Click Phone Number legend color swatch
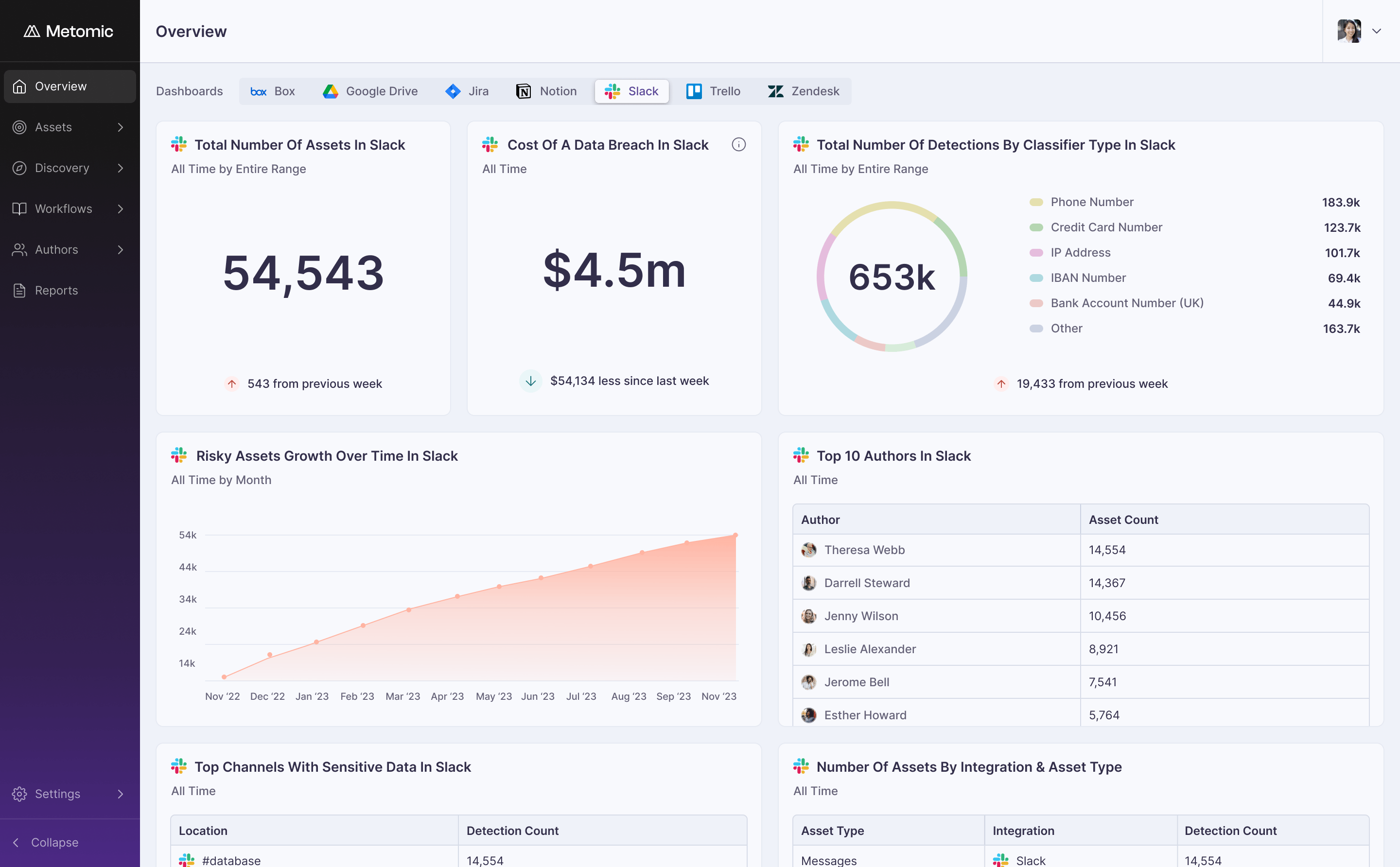This screenshot has width=1400, height=867. [x=1036, y=203]
